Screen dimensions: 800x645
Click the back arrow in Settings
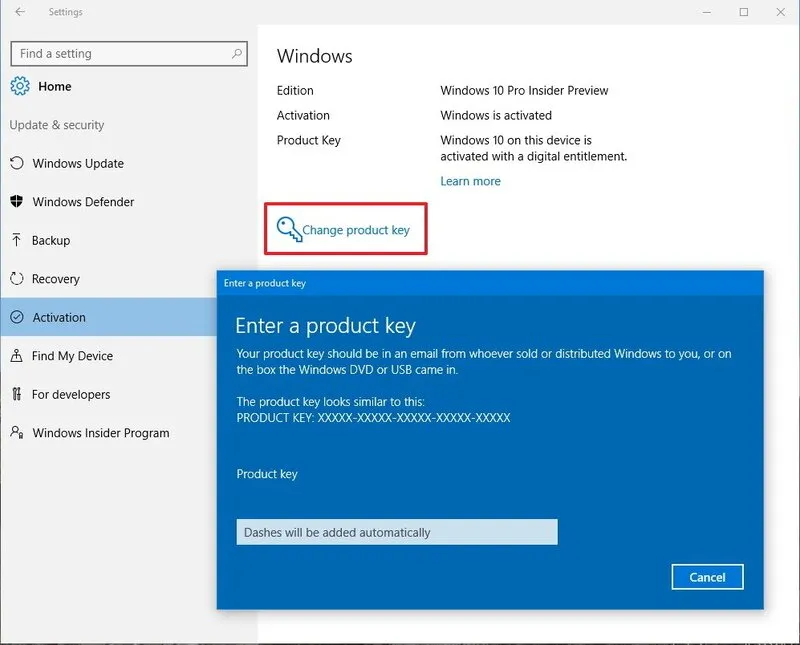[20, 11]
